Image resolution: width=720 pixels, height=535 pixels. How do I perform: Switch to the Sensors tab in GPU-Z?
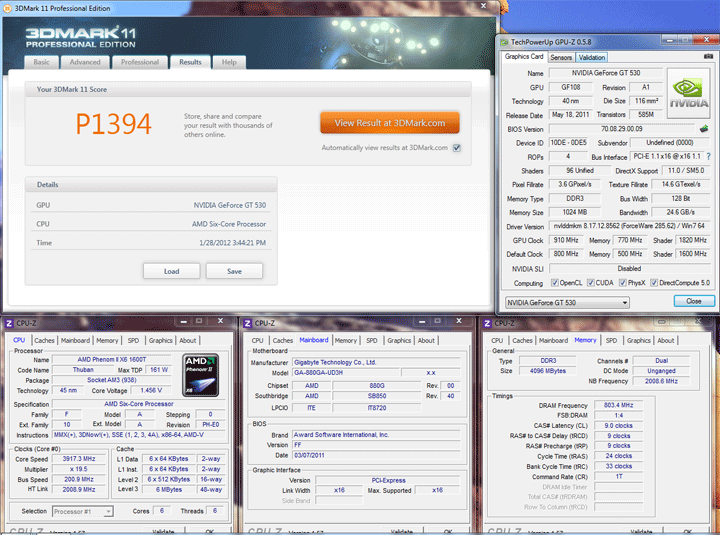[561, 57]
